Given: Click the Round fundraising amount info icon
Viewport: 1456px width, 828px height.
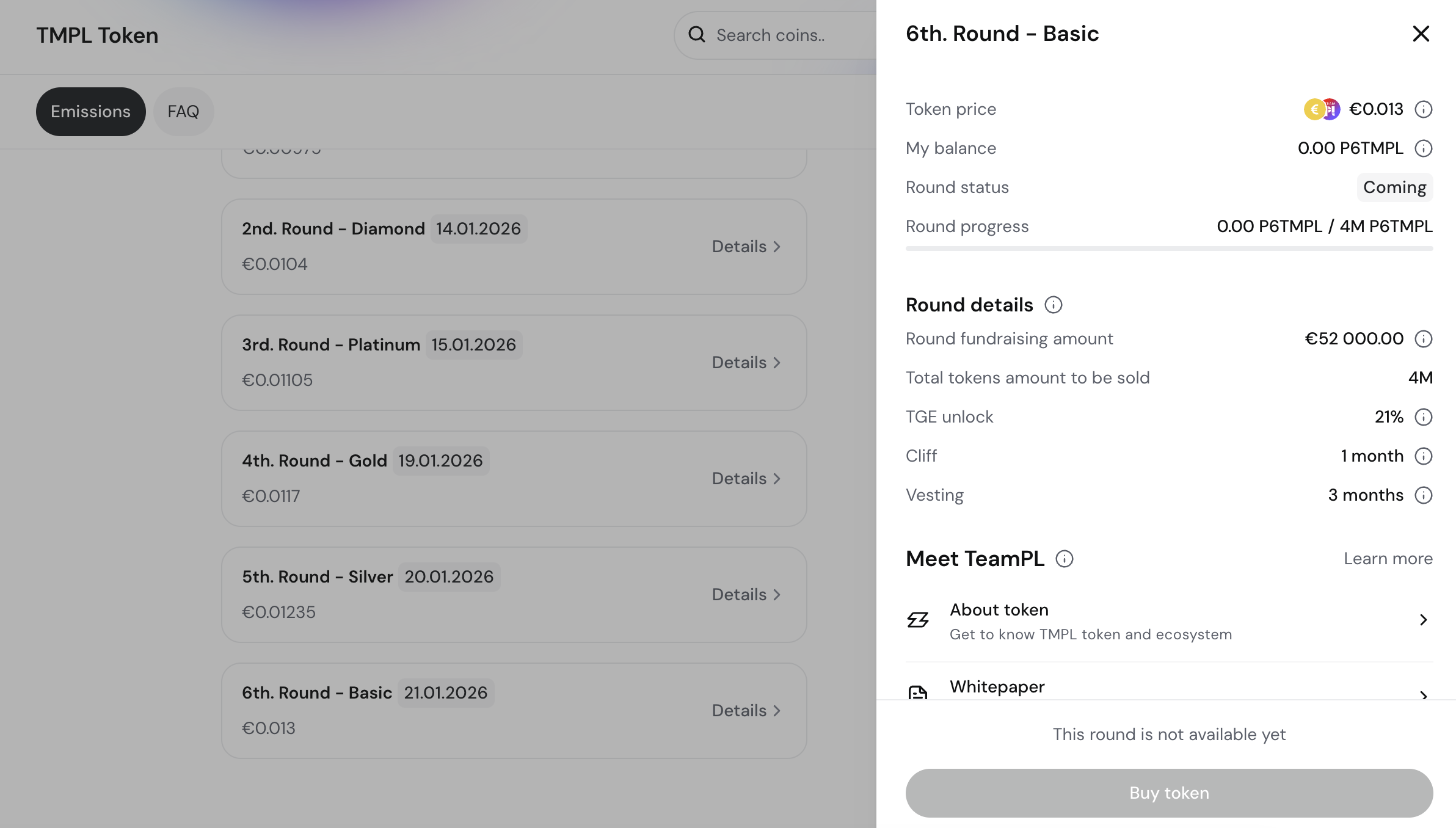Looking at the screenshot, I should [x=1424, y=338].
